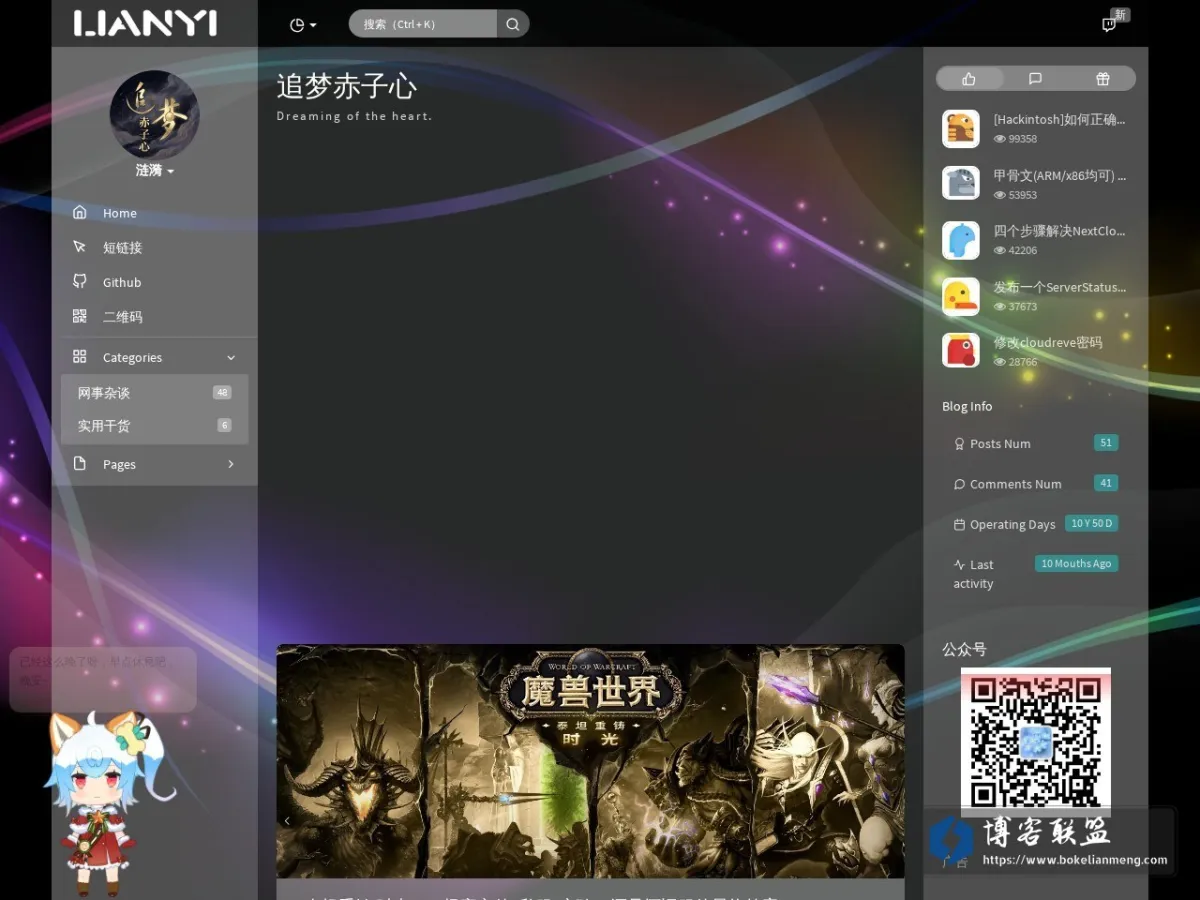The width and height of the screenshot is (1200, 900).
Task: Click the LIANYI site logo
Action: pyautogui.click(x=146, y=23)
